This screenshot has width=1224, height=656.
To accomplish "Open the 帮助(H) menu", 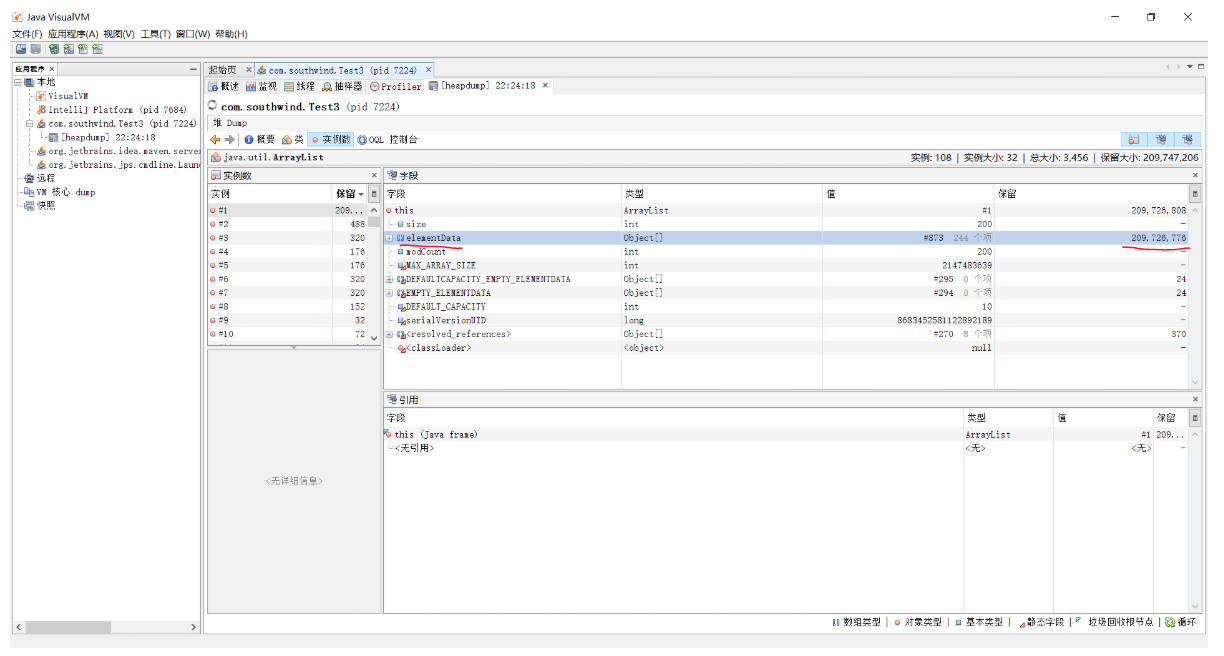I will 231,34.
